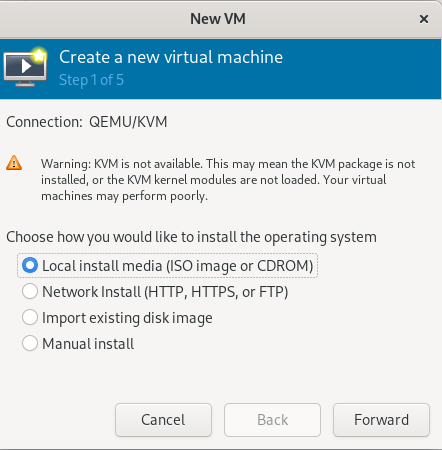Close the New VM dialog with the X
442x450 pixels.
click(424, 19)
